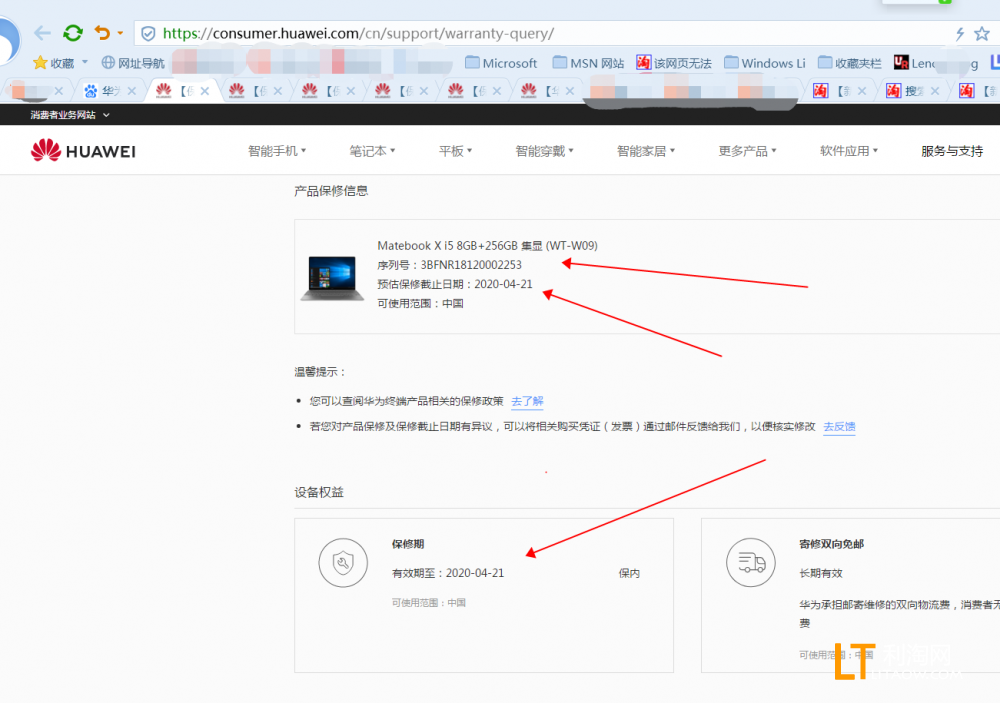This screenshot has width=1000, height=703.
Task: Open the MSN 网站 bookmark folder
Action: pos(588,63)
